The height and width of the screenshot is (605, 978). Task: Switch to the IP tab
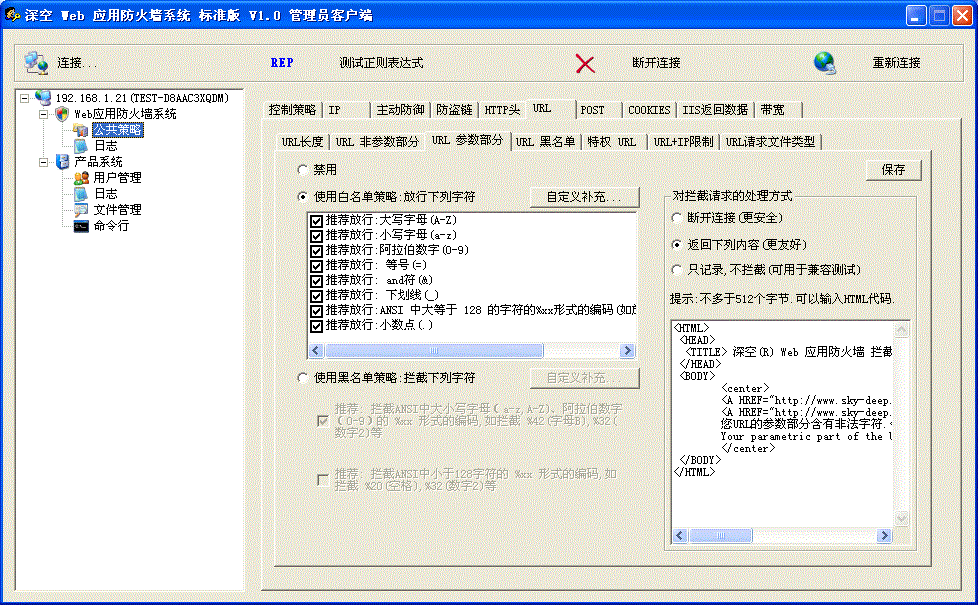346,110
